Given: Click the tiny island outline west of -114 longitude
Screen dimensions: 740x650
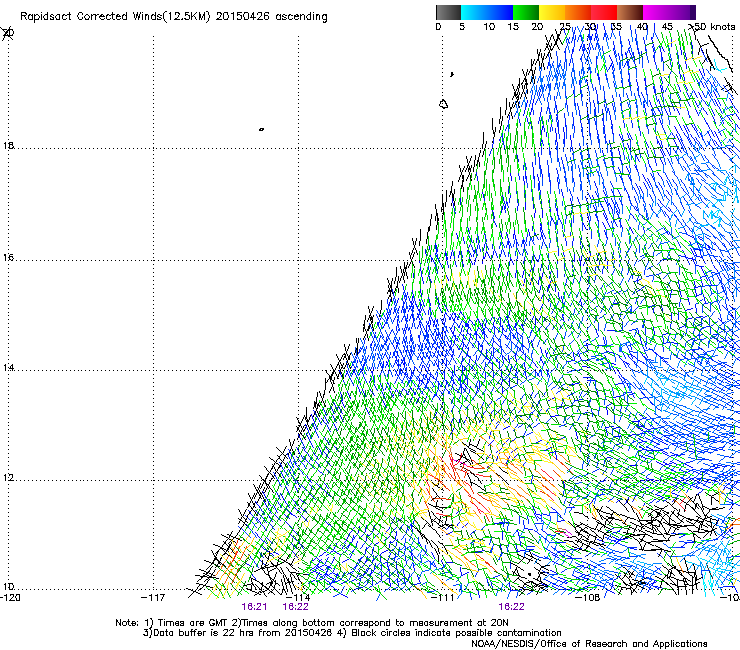Looking at the screenshot, I should pos(261,129).
